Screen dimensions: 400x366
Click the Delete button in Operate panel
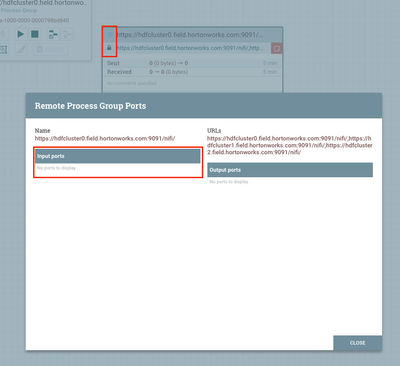click(x=51, y=49)
